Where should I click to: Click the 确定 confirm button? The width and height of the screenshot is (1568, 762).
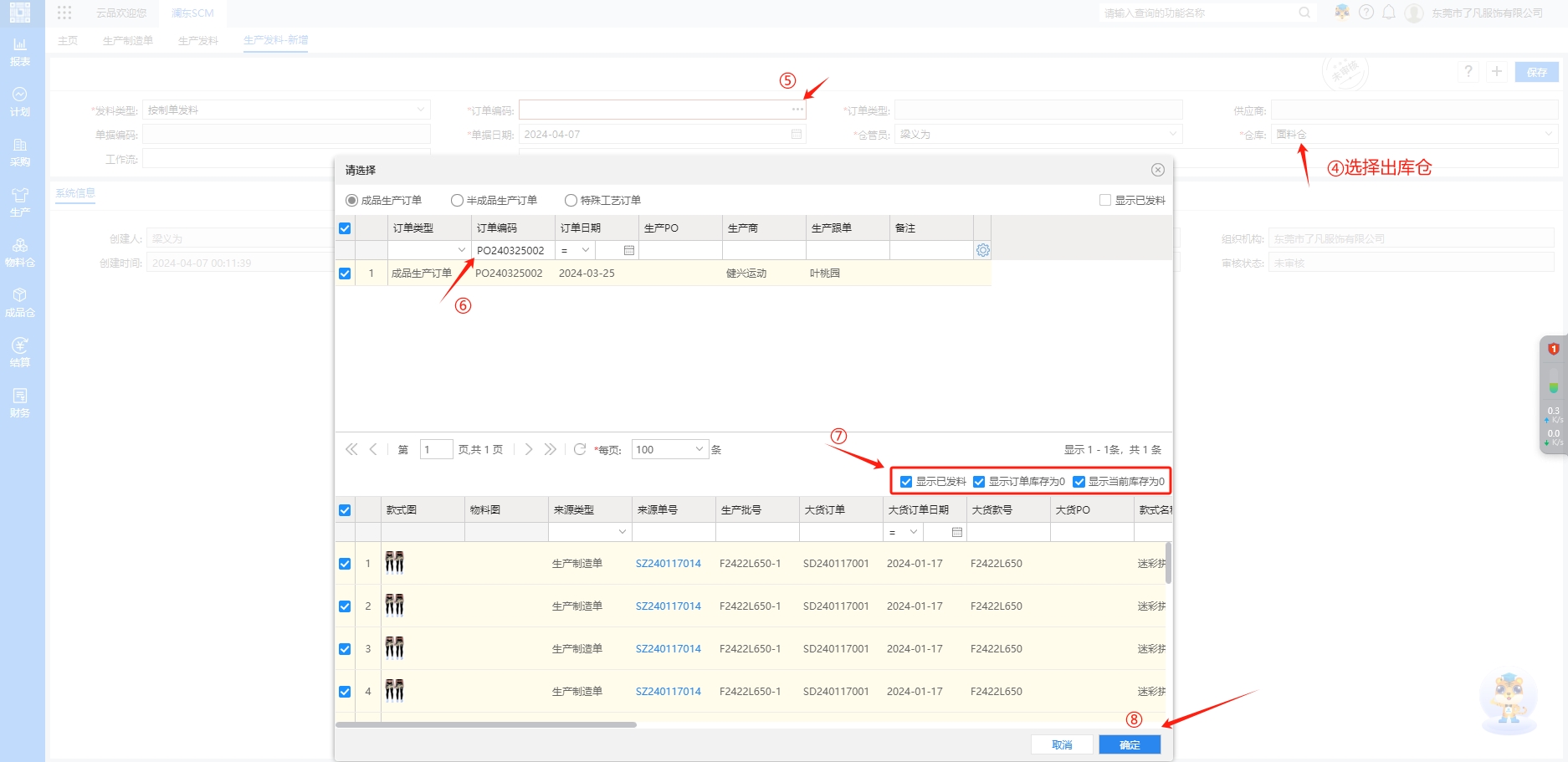tap(1129, 744)
